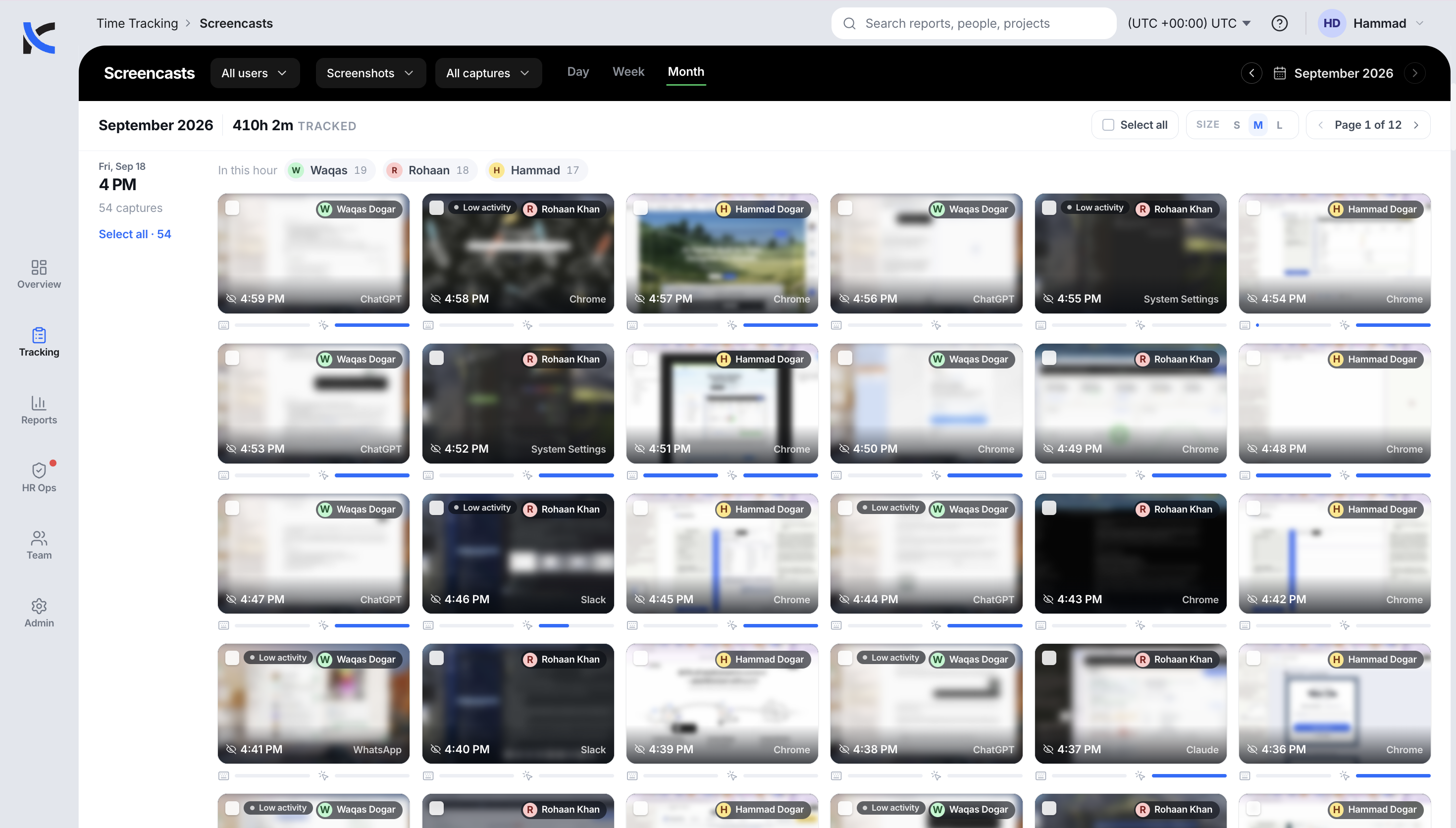This screenshot has height=828, width=1456.
Task: Check the 4:41 PM WhatsApp capture checkbox
Action: coord(232,659)
